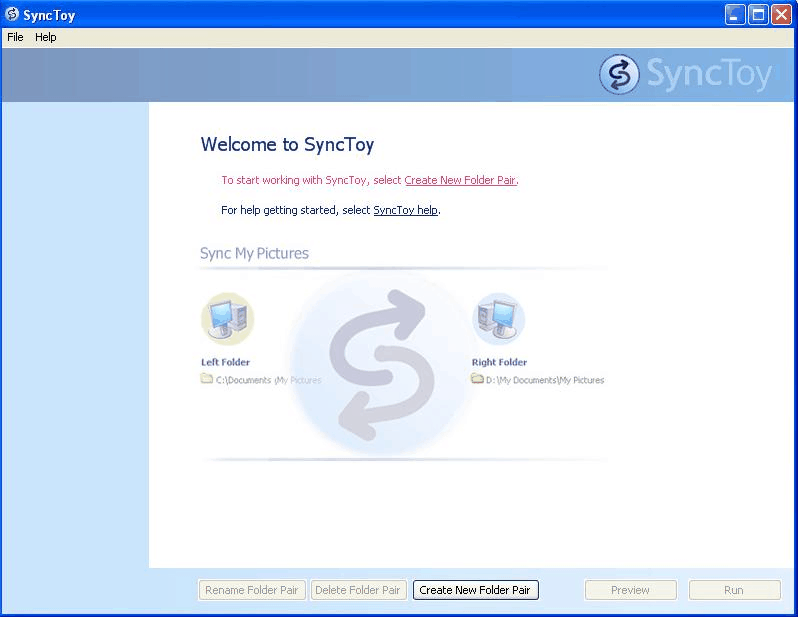The height and width of the screenshot is (617, 798).
Task: Click the Delete Folder Pair button
Action: 358,590
